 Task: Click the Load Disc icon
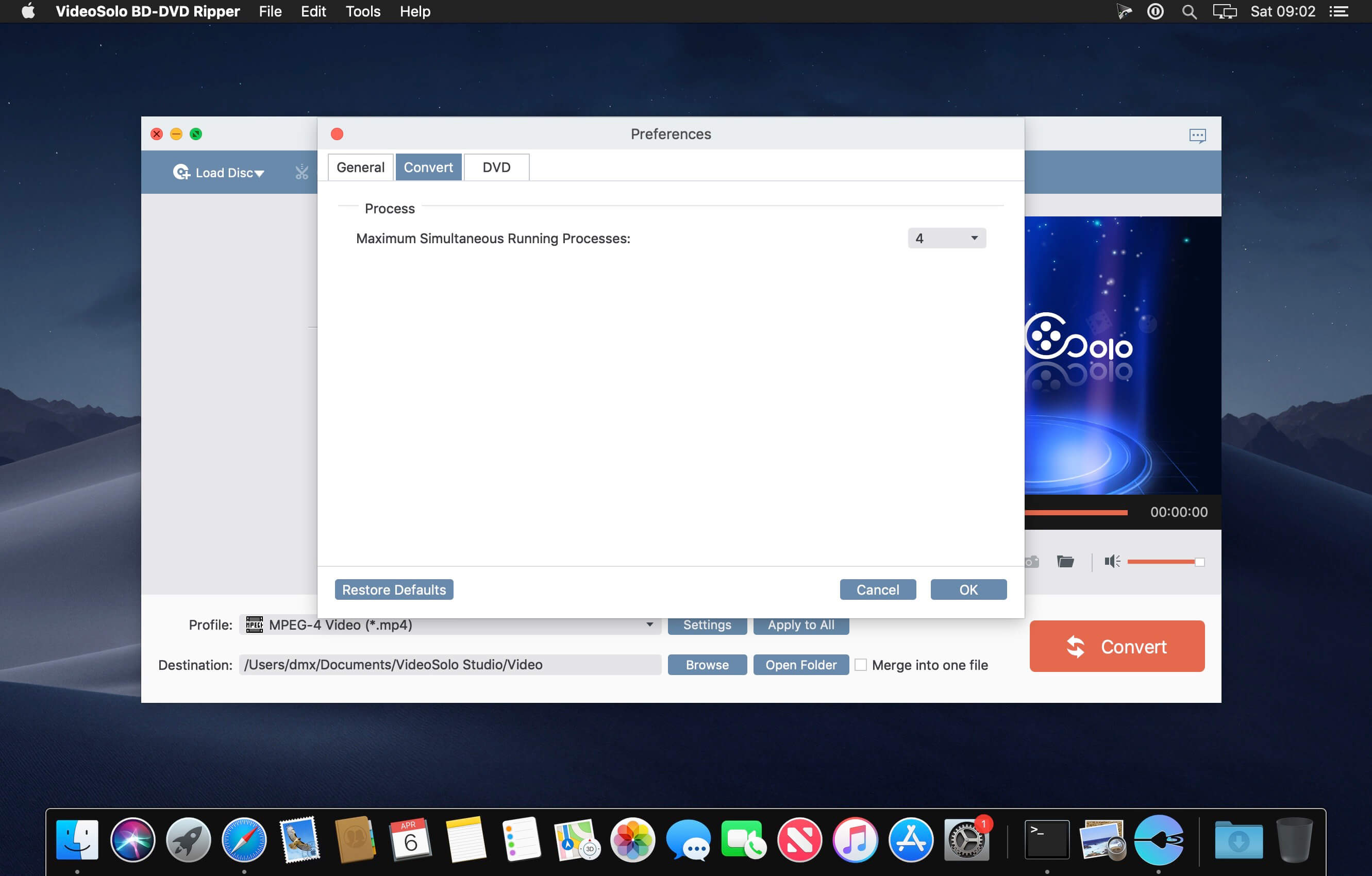pos(181,172)
